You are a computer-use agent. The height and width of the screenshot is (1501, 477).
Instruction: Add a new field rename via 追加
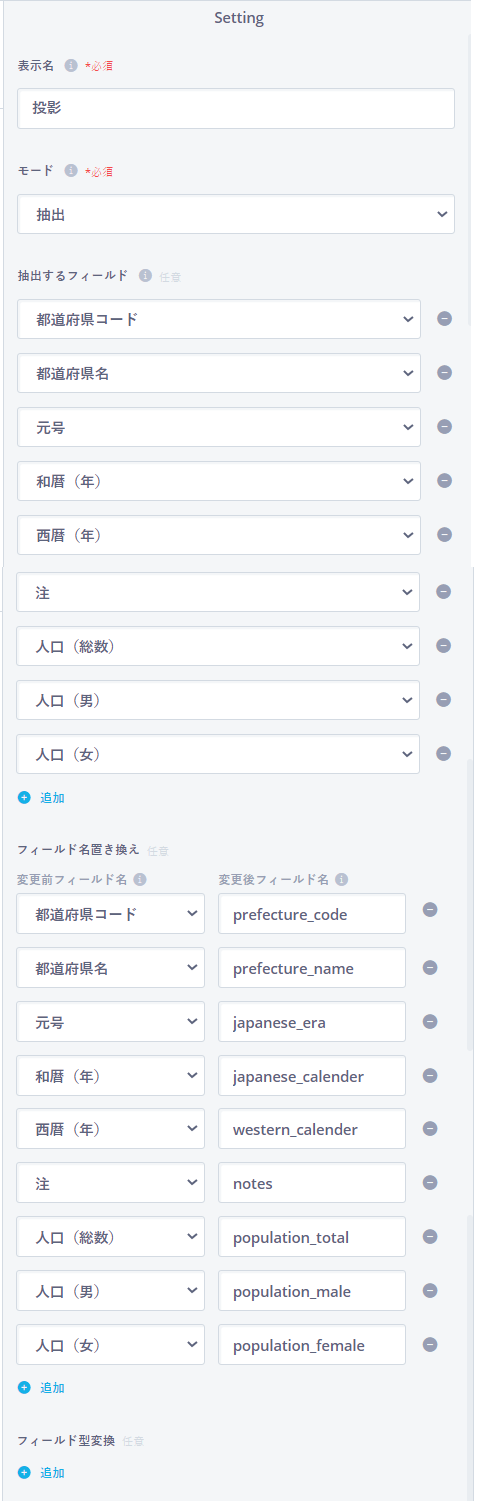[41, 1388]
